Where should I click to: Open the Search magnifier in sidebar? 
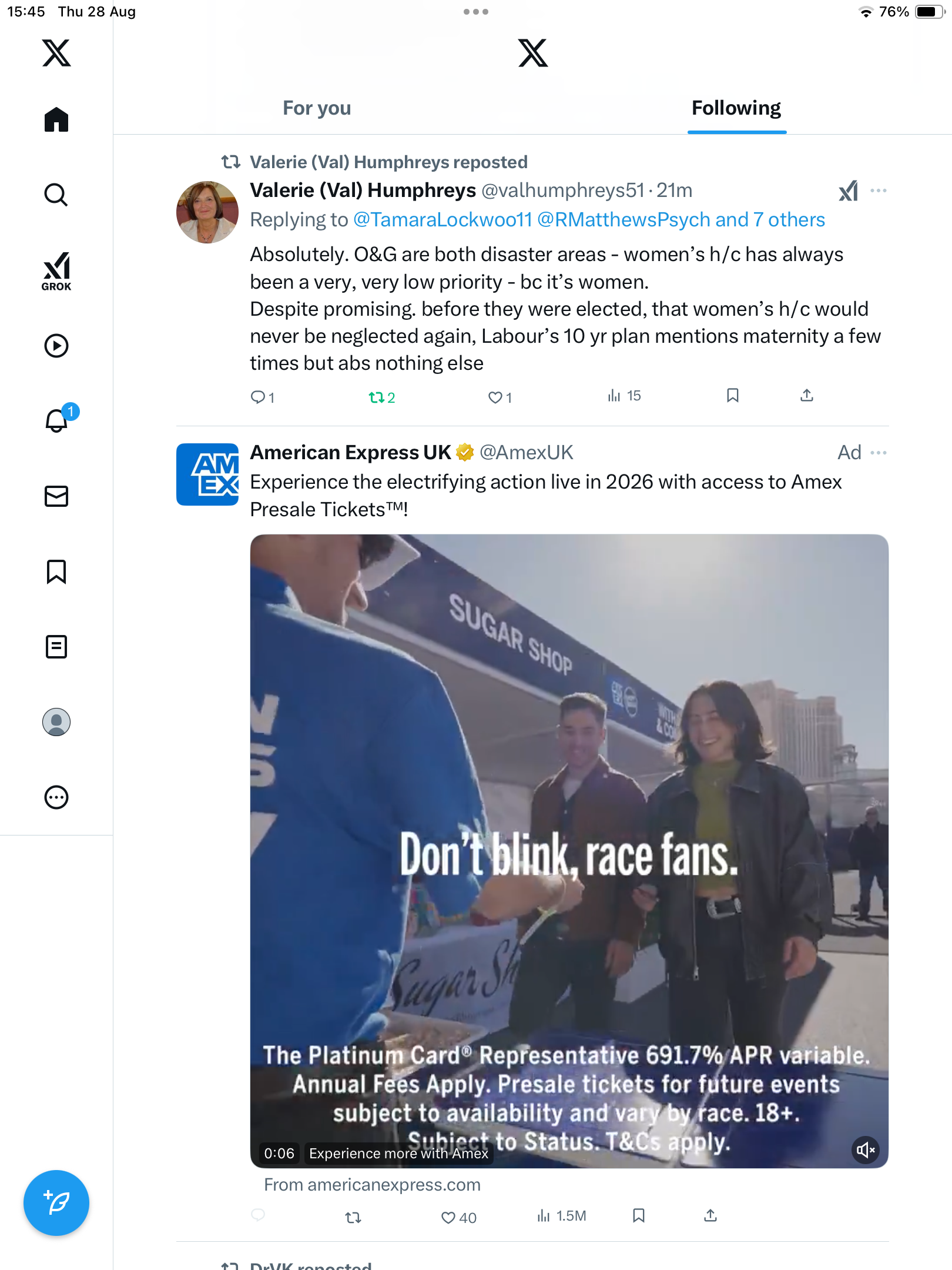(56, 195)
